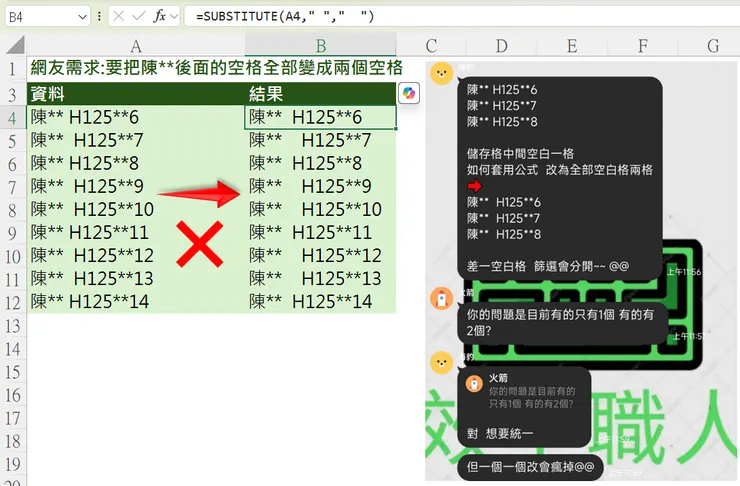Select row 3 header
Viewport: 740px width, 486px height.
pos(13,94)
